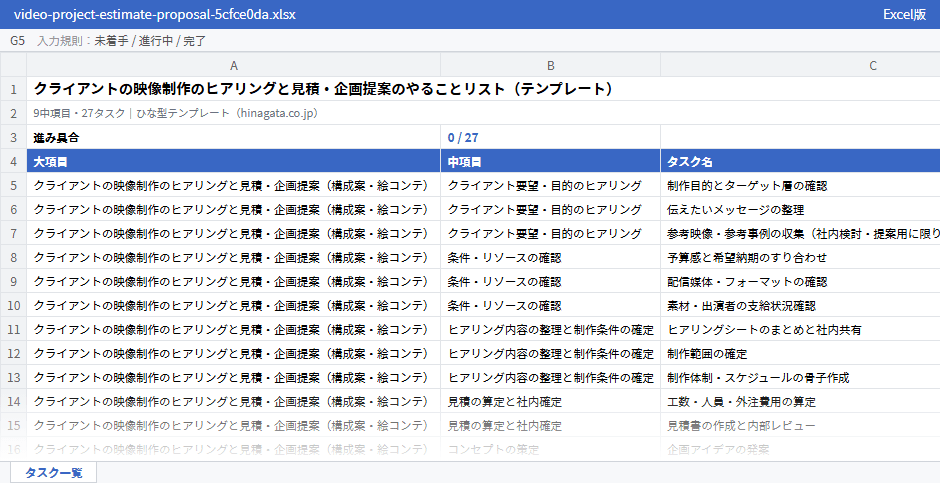Click cell 制作体制・スケジュールの骨子作成

800,377
